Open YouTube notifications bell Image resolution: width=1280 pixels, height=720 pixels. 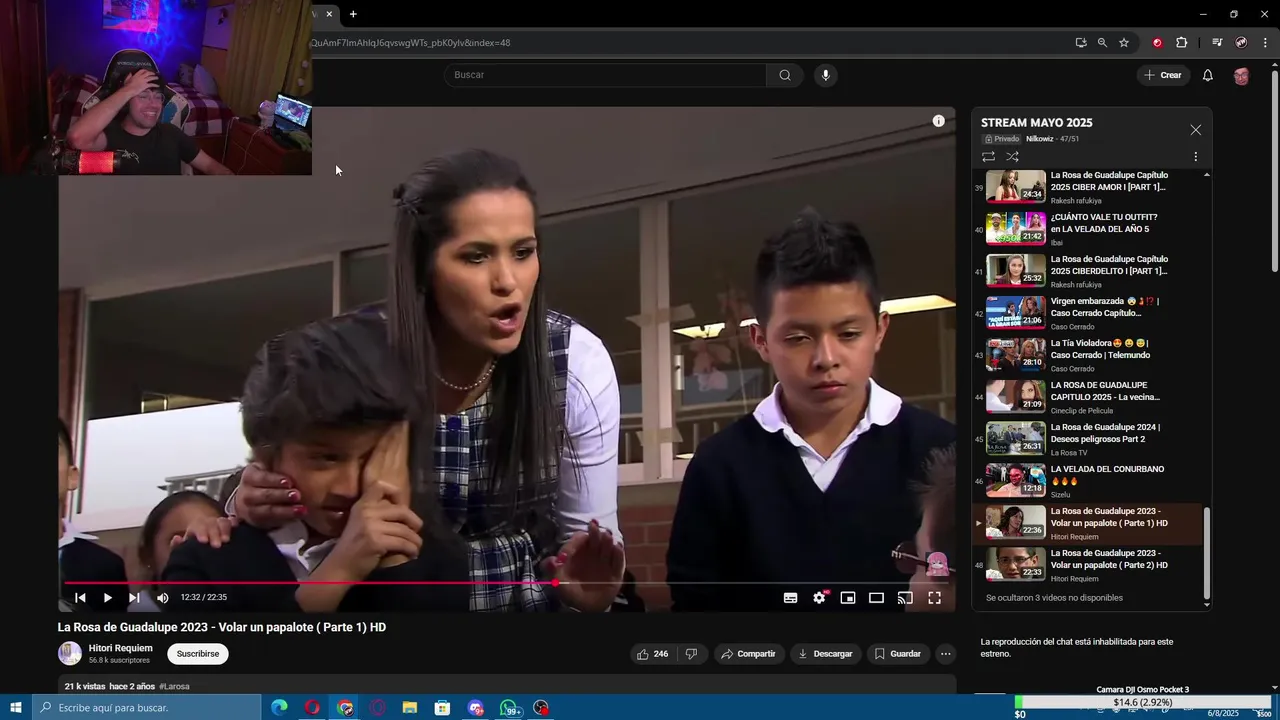pos(1207,75)
